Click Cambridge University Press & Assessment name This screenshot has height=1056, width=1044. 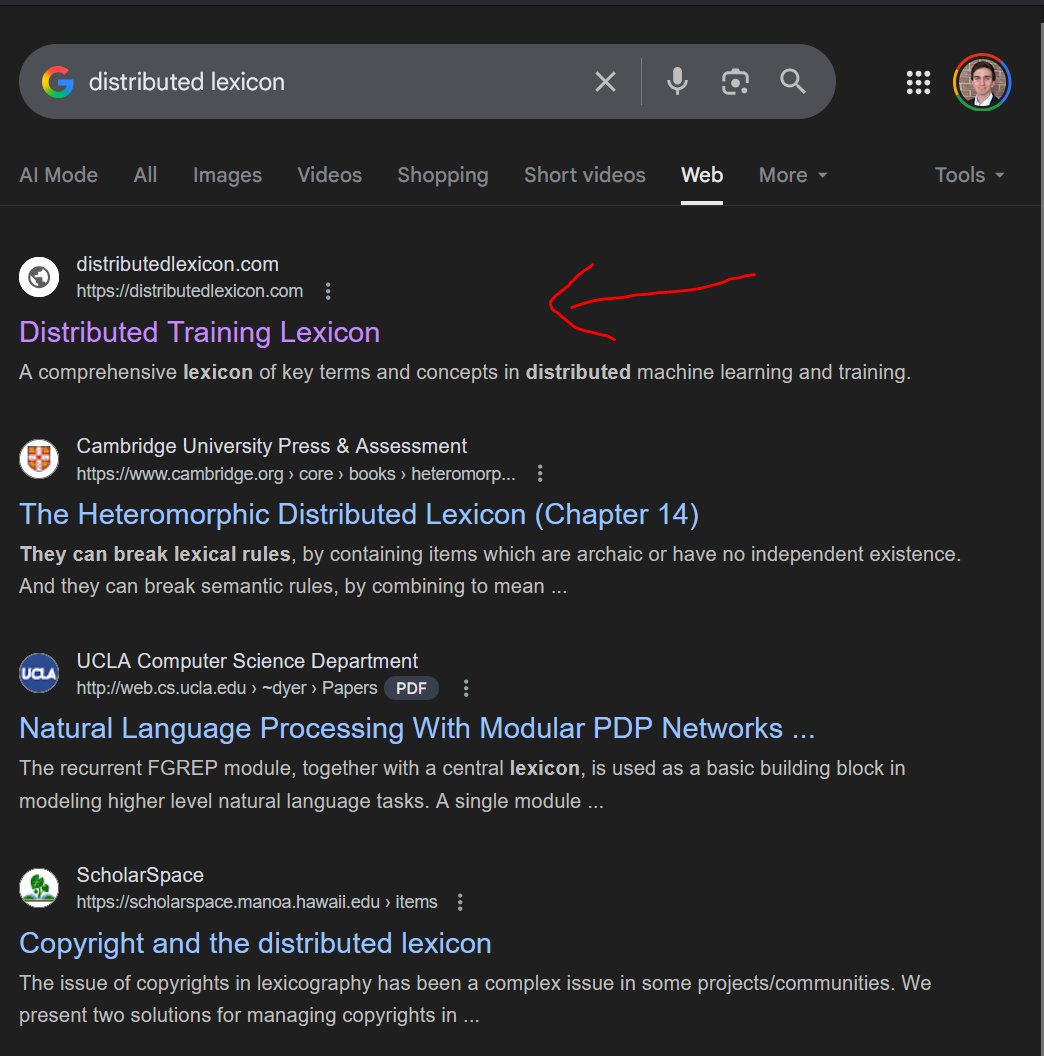pyautogui.click(x=271, y=446)
